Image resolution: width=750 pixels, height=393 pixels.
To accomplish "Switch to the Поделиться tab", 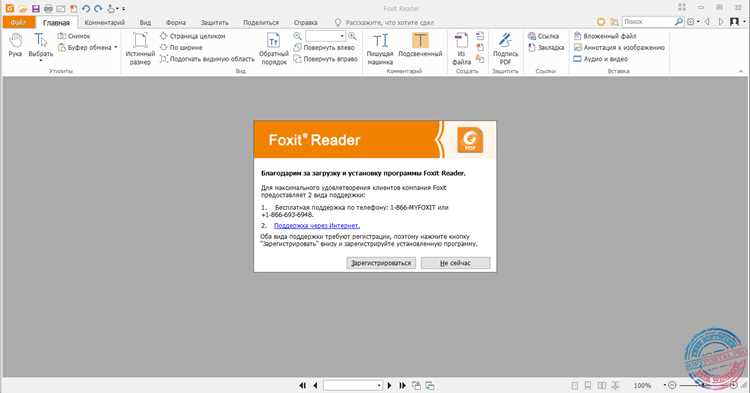I will [261, 22].
